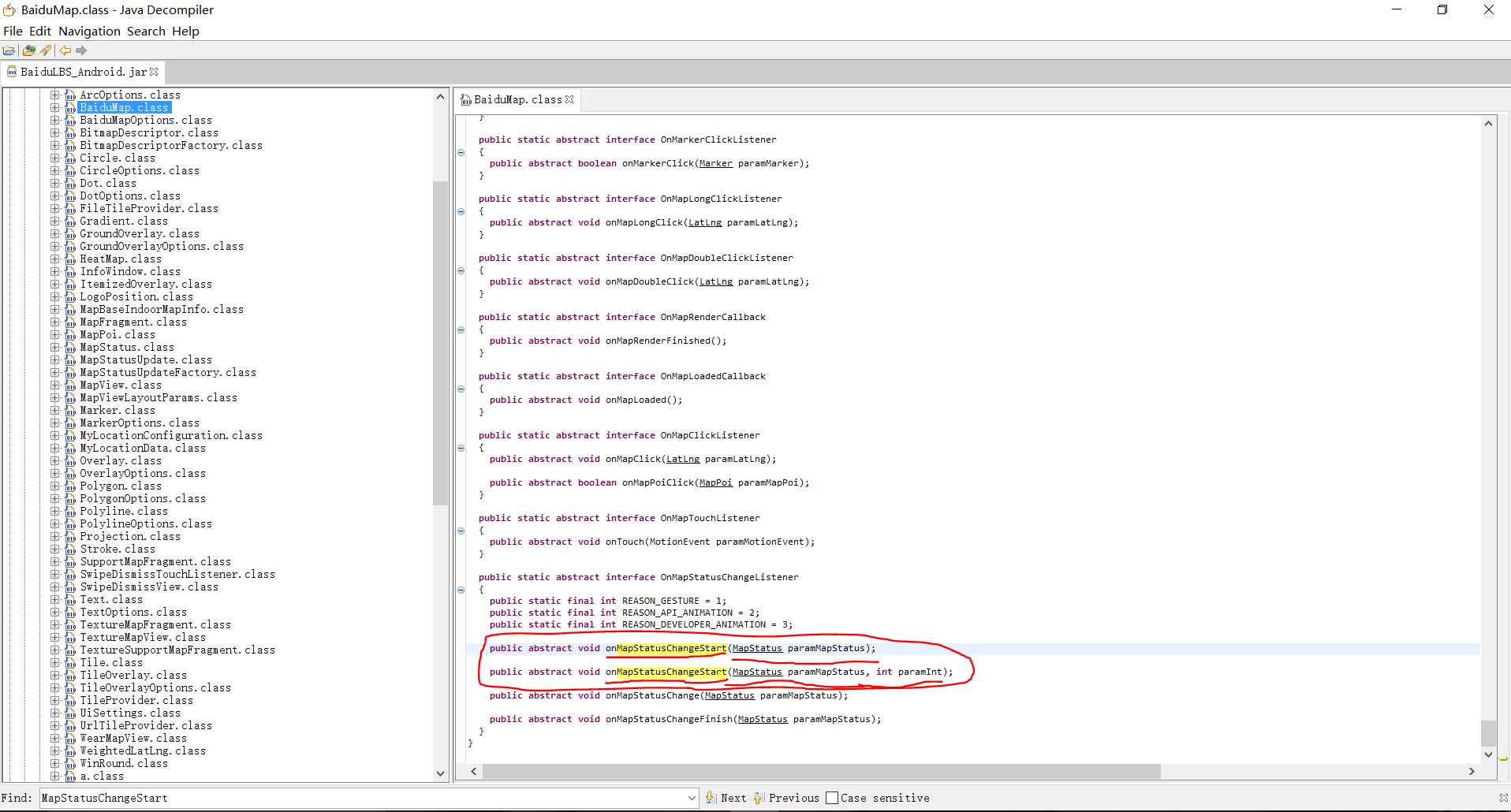Go backward with the yellow arrow
Screen dimensions: 1511x812
pos(65,50)
